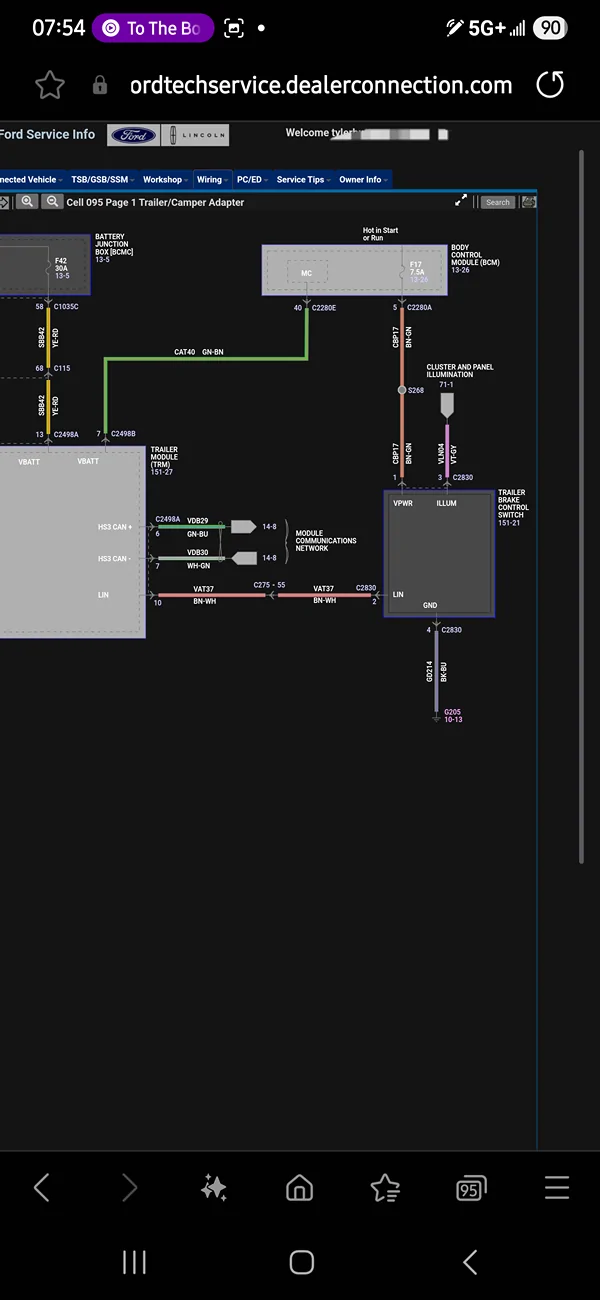Open the browser AI sparkle icon
The image size is (600, 1300).
[213, 1187]
